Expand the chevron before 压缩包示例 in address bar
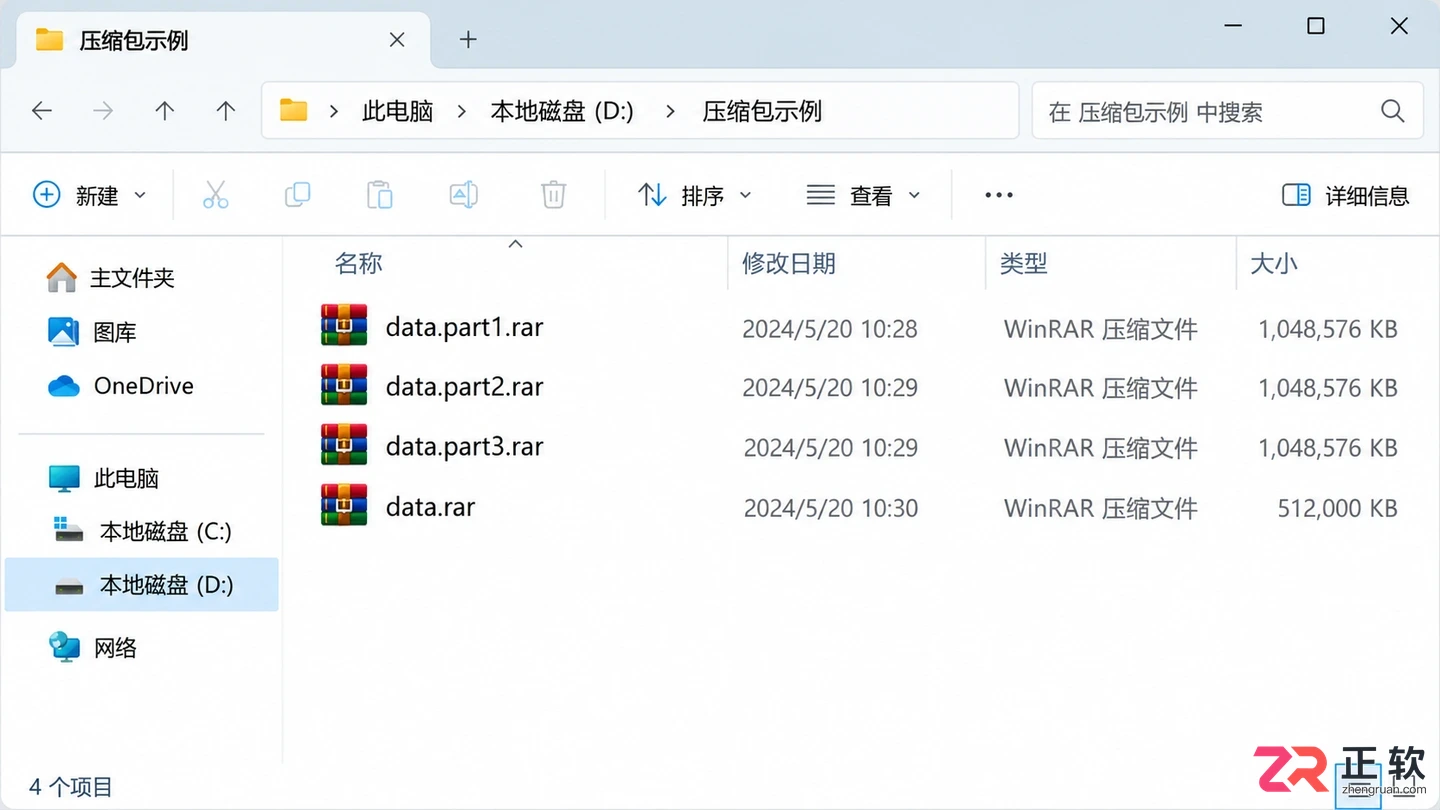The image size is (1440, 810). pyautogui.click(x=671, y=111)
